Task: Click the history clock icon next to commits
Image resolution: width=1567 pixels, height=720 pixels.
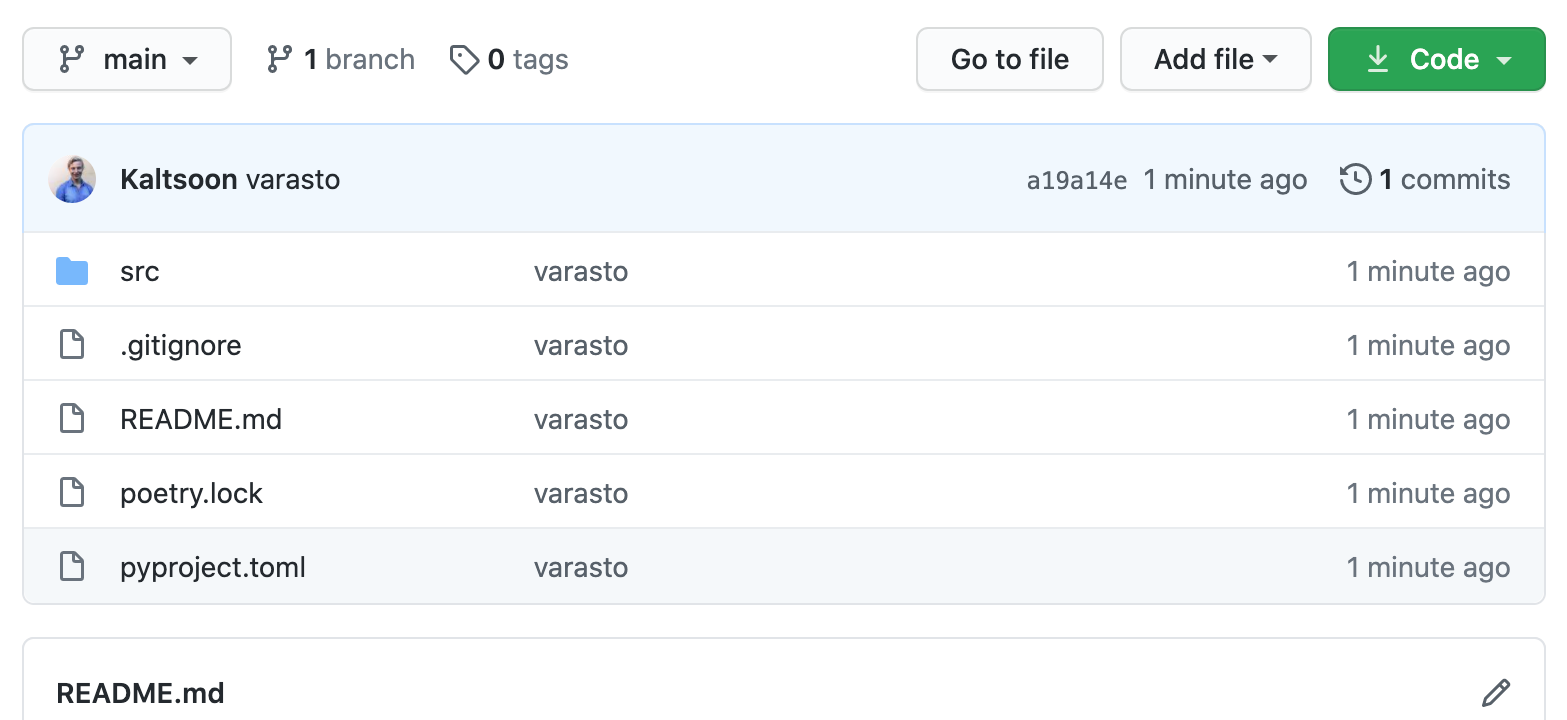Action: click(x=1355, y=180)
